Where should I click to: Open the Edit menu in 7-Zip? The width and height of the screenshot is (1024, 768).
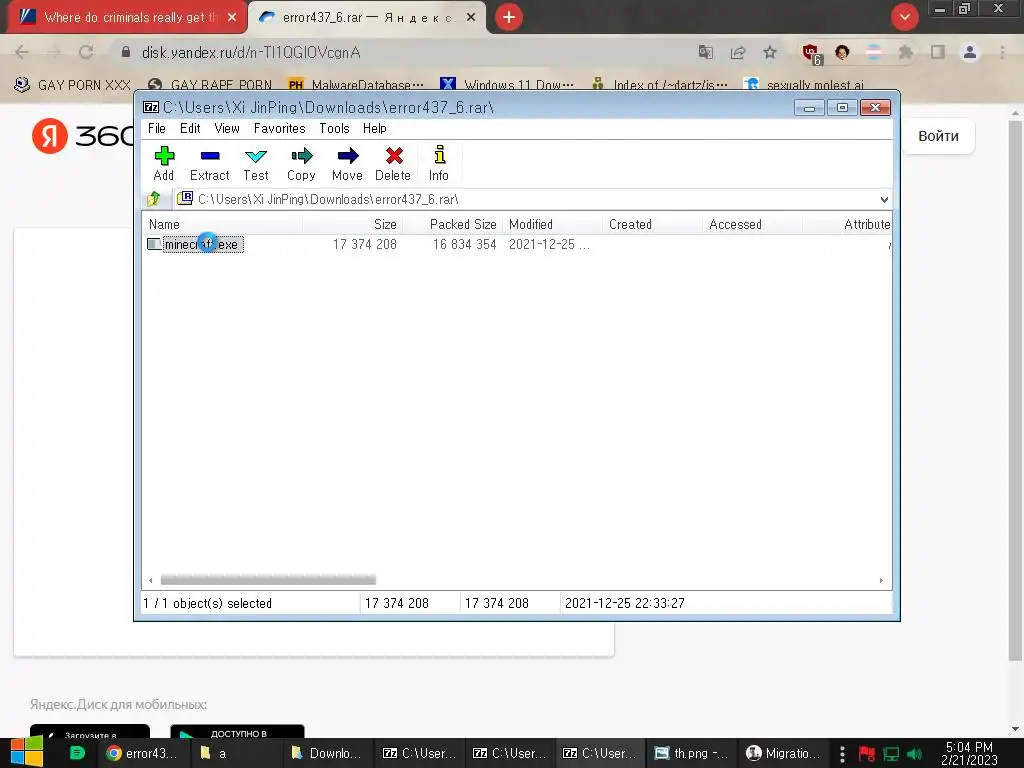click(x=190, y=129)
